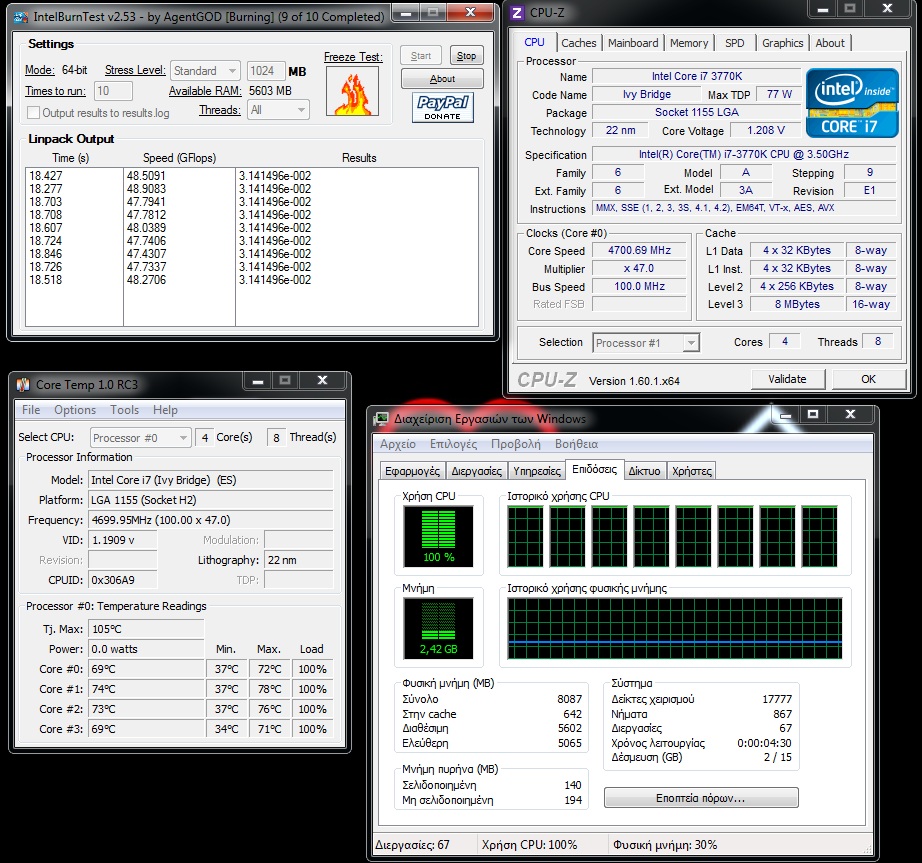Click the Φυσική μνήμη: 30% status bar entry

click(x=665, y=845)
